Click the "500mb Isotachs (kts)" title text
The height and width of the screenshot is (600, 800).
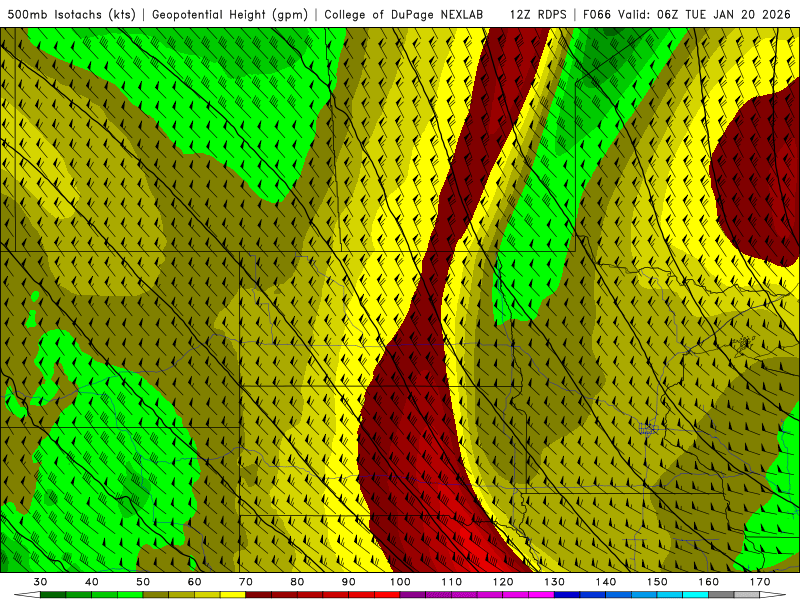tap(72, 14)
